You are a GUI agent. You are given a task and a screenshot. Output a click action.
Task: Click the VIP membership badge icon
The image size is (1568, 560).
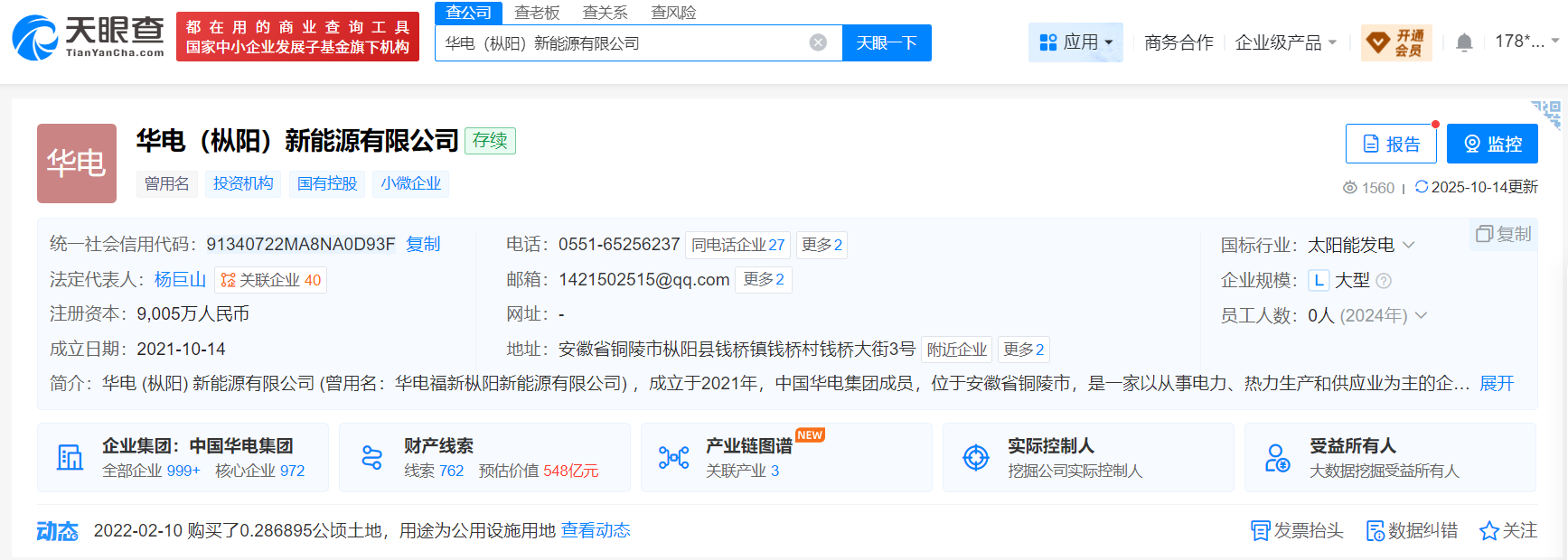click(x=1396, y=42)
